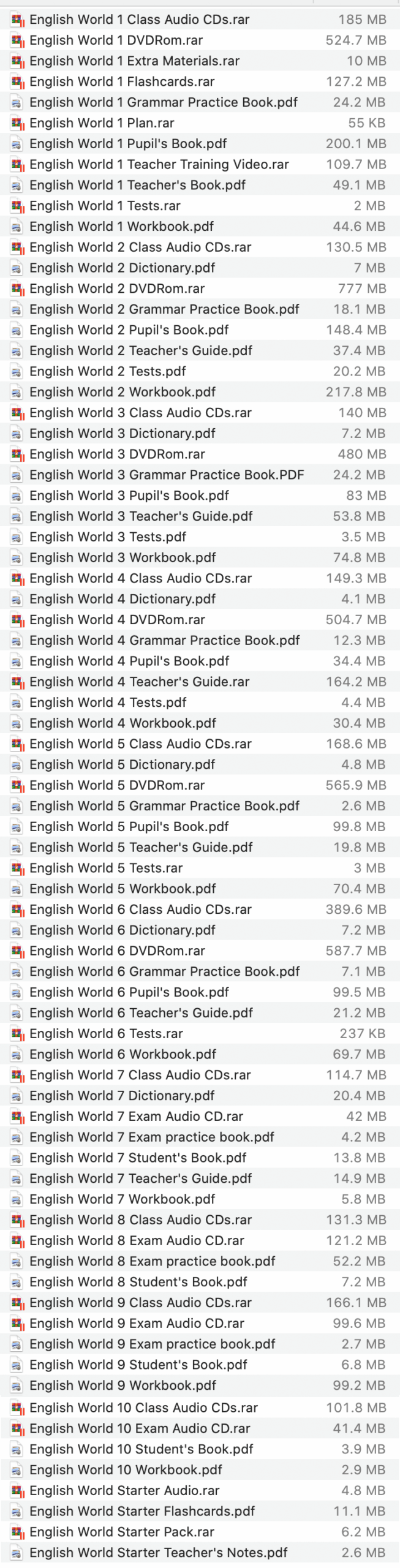The width and height of the screenshot is (400, 1568).
Task: Click the icon next to English World 1 Plan.rar
Action: [17, 123]
